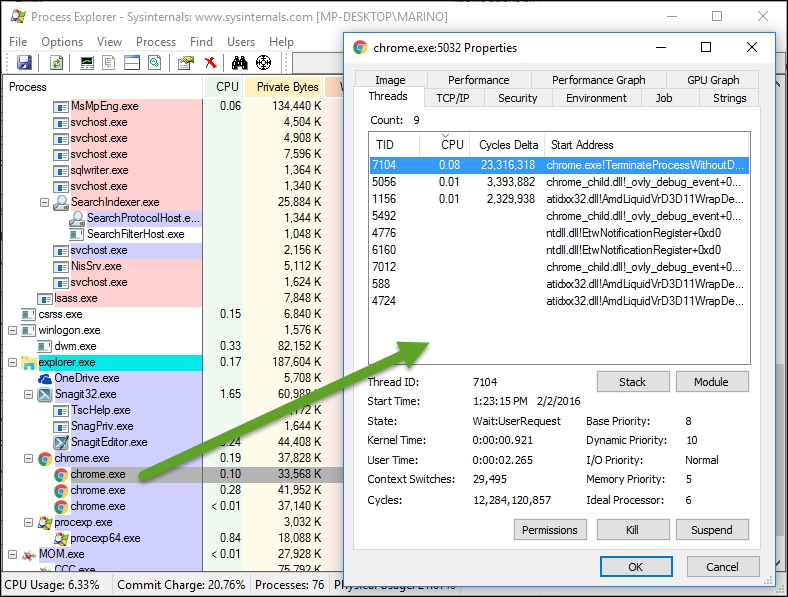Select the crosshair Find Window target icon
This screenshot has width=788, height=597.
point(263,62)
